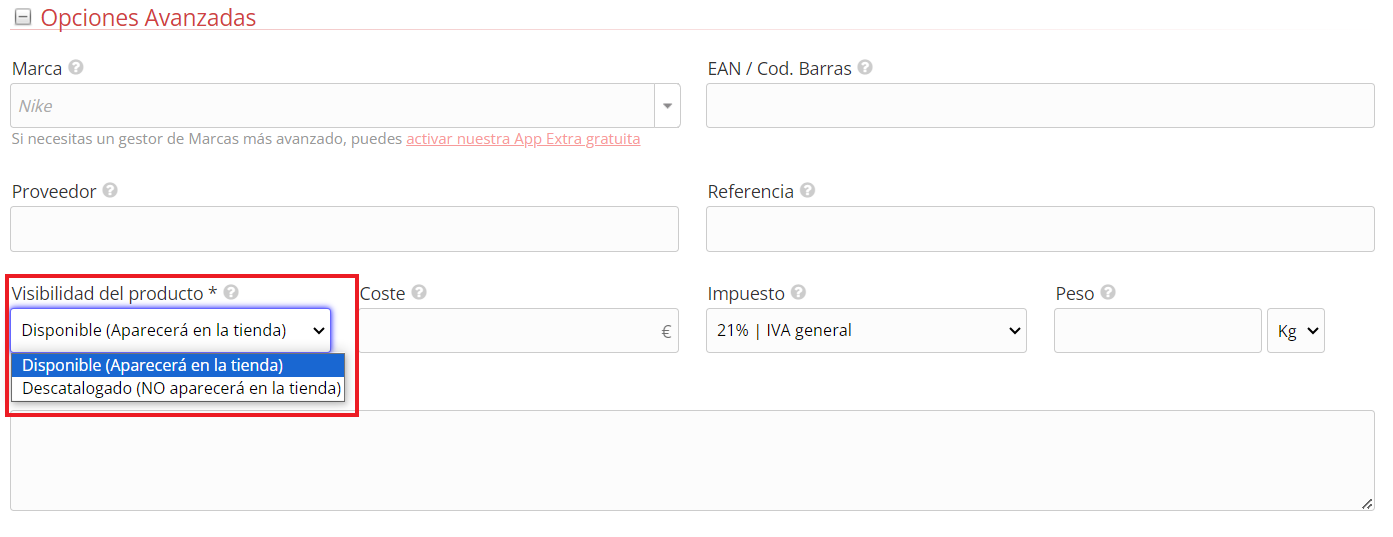
Task: Focus the Proveedor text field
Action: (344, 229)
